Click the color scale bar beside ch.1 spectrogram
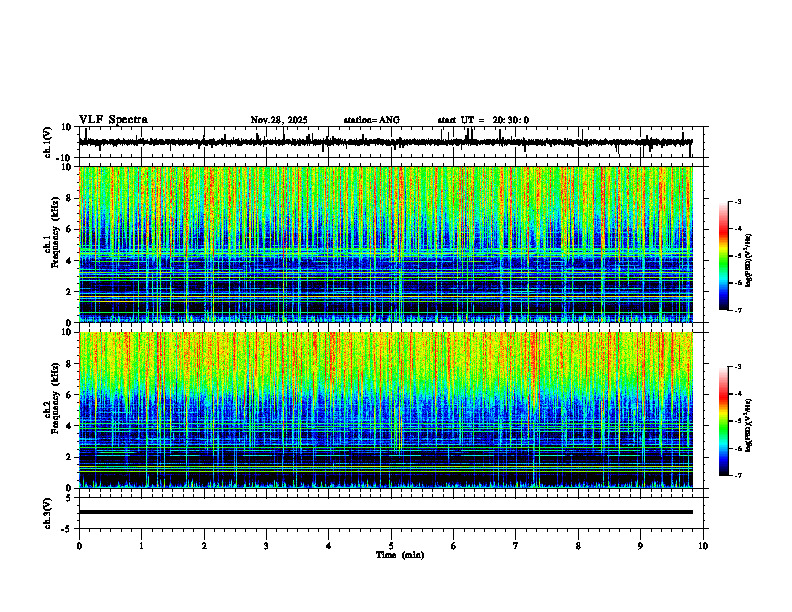The image size is (792, 612). click(x=723, y=256)
